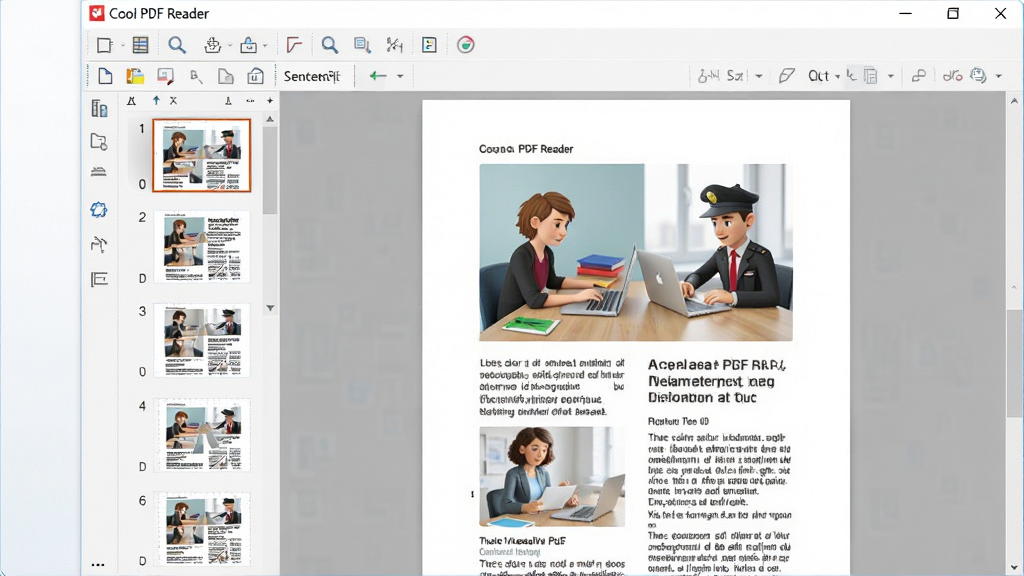Open the arrow beside the blank page icon

(122, 46)
